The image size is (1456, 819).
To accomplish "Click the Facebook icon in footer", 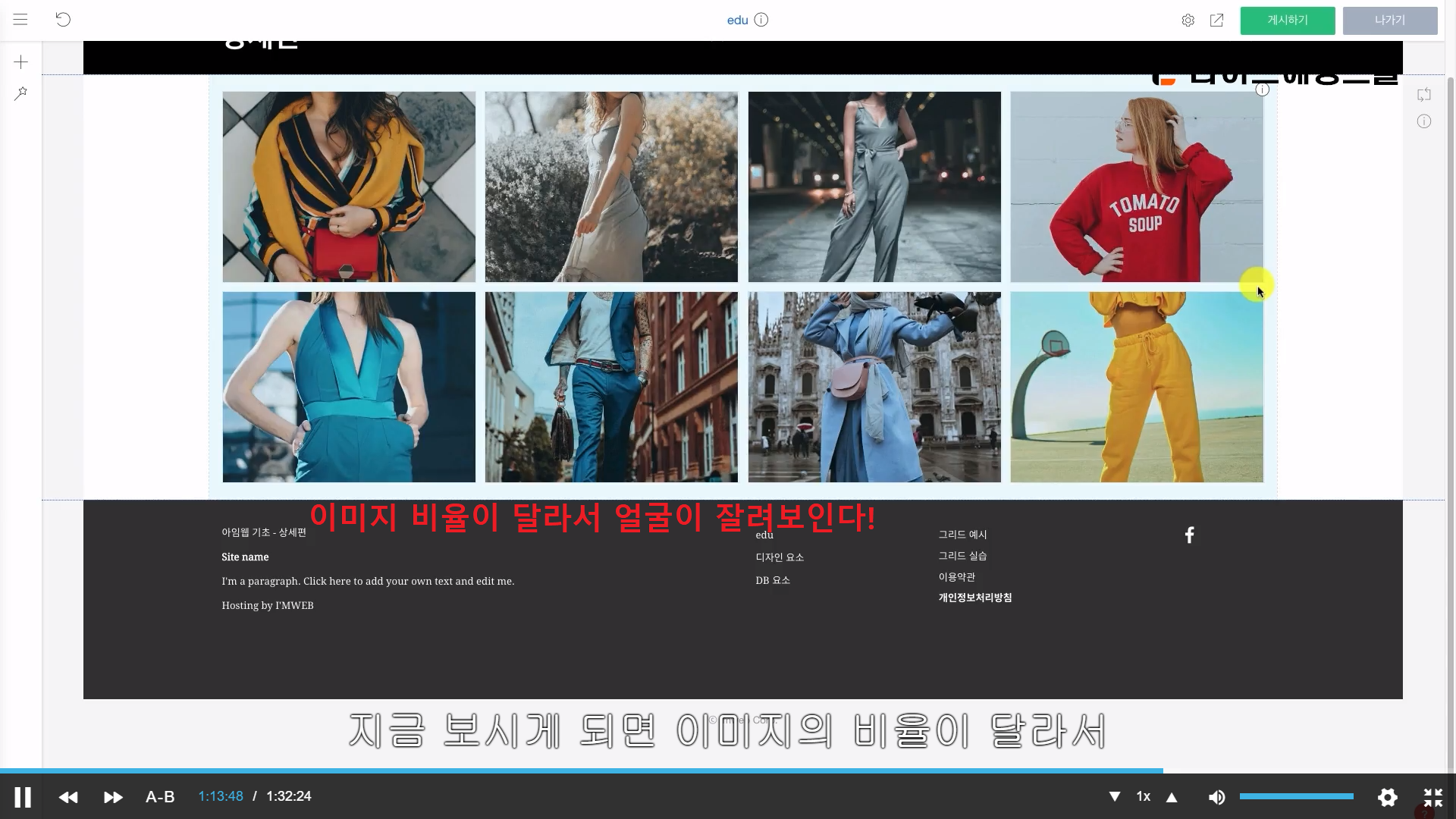I will point(1189,535).
